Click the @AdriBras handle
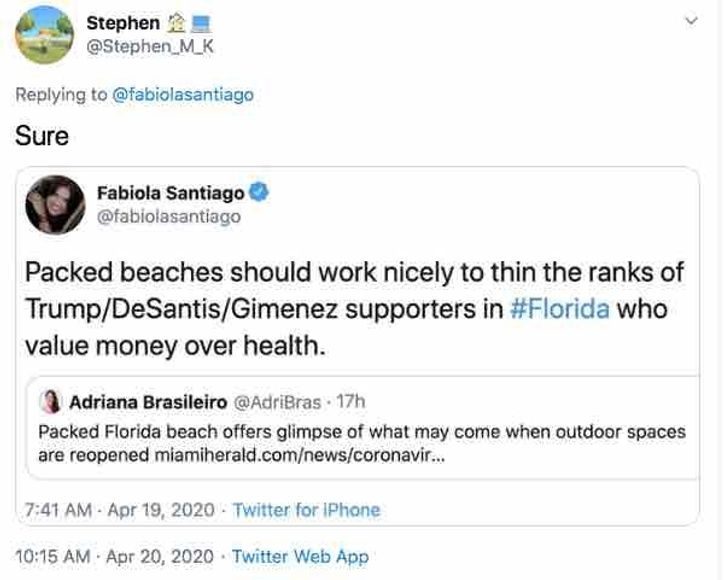 276,402
